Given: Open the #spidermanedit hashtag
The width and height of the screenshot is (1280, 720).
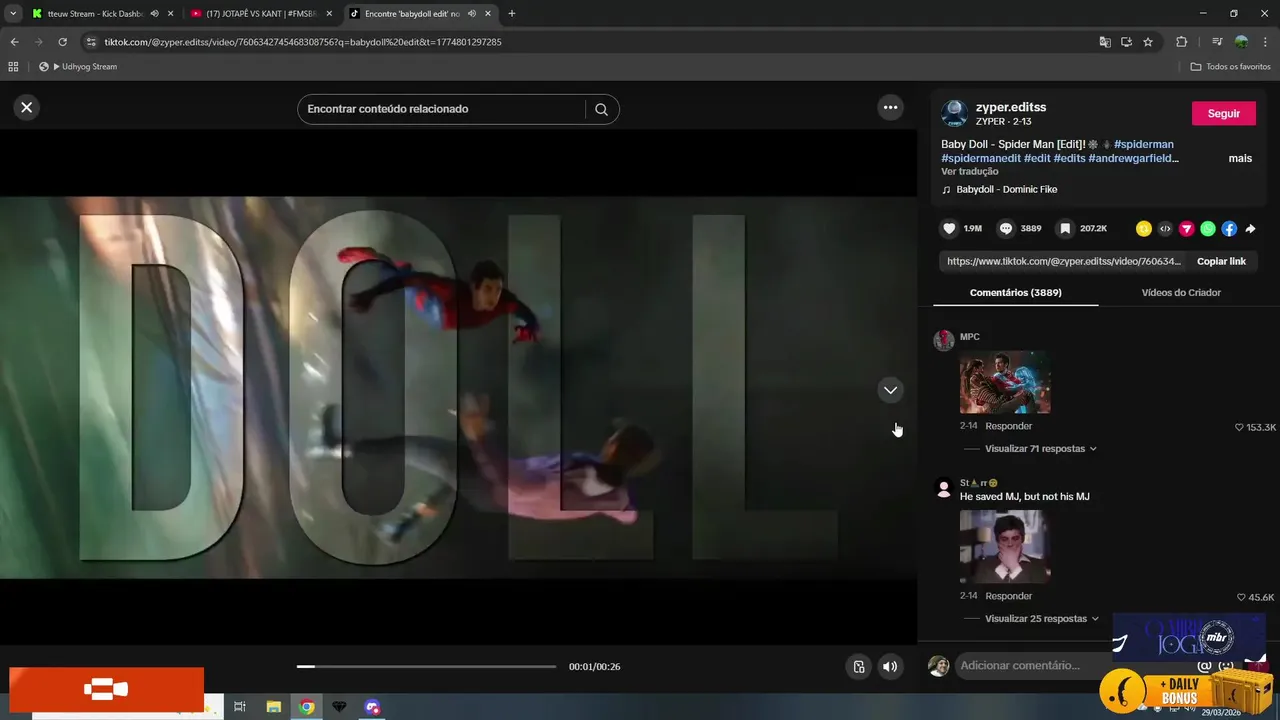Looking at the screenshot, I should click(981, 158).
